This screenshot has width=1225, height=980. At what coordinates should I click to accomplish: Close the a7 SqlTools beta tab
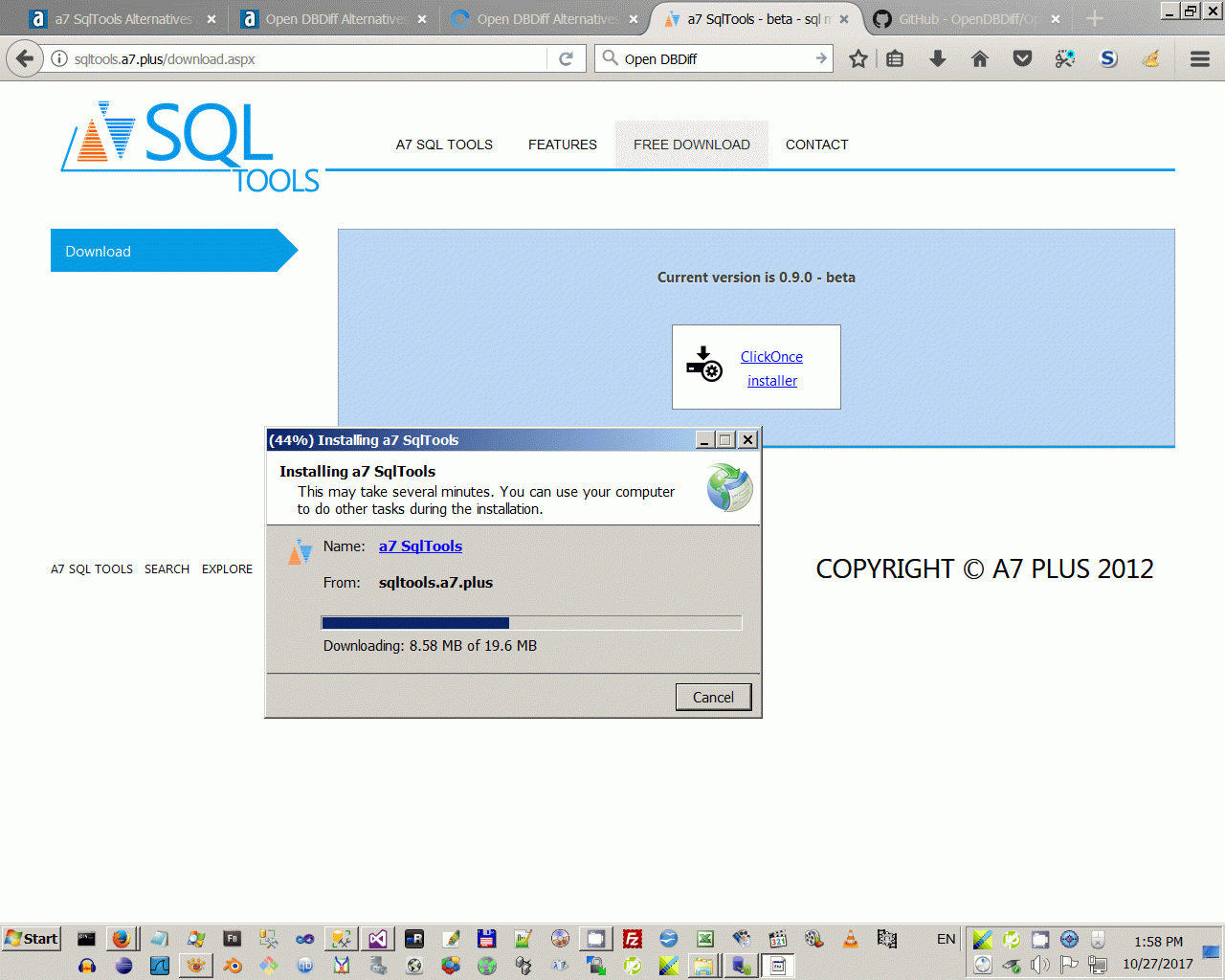tap(844, 19)
